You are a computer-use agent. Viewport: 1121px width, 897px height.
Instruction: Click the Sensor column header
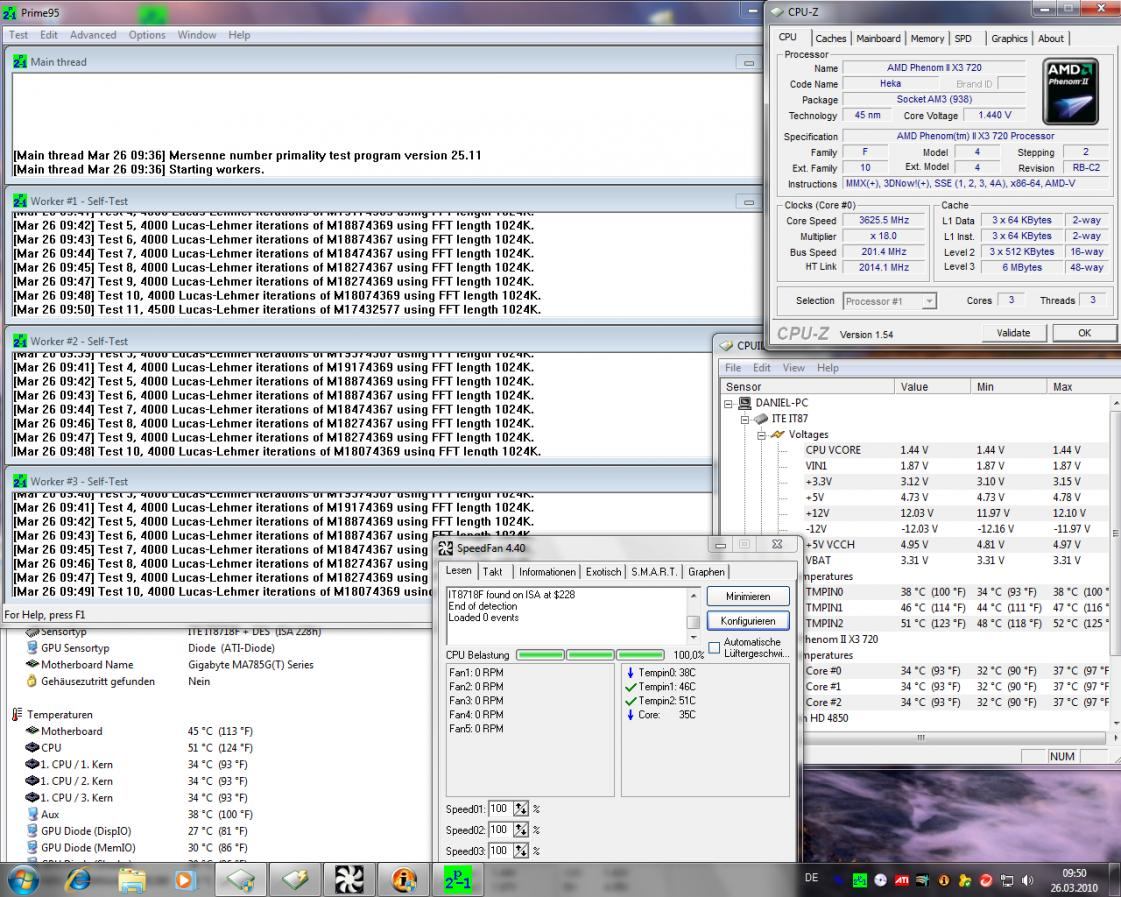807,387
